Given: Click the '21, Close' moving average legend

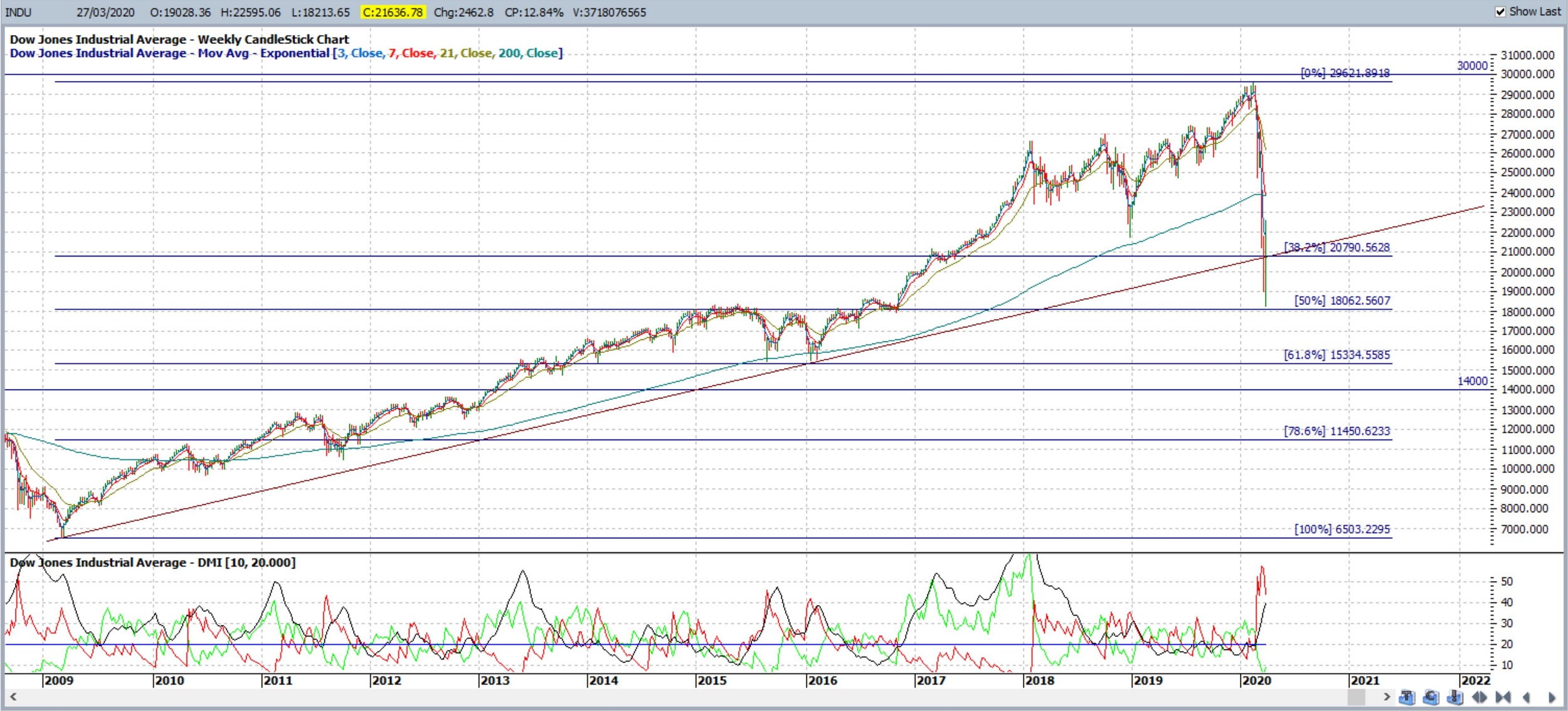Looking at the screenshot, I should [466, 53].
